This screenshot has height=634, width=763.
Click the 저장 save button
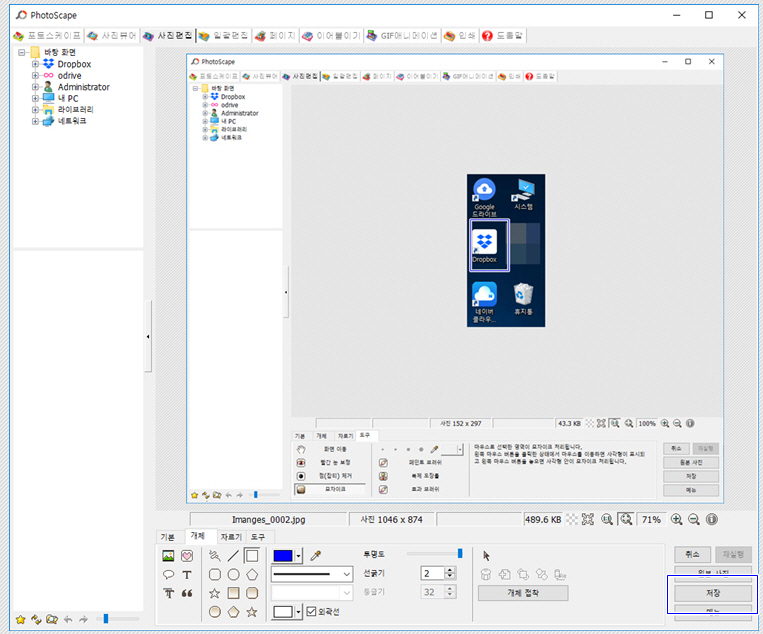pos(713,593)
